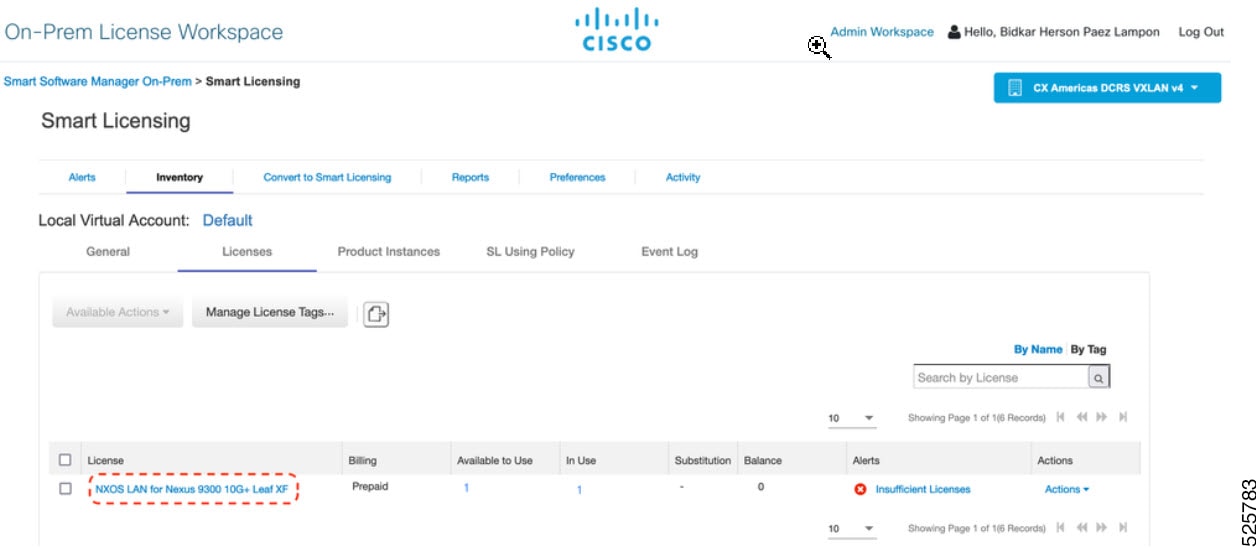The height and width of the screenshot is (548, 1256).
Task: Click the search magnifier icon
Action: click(x=1098, y=378)
